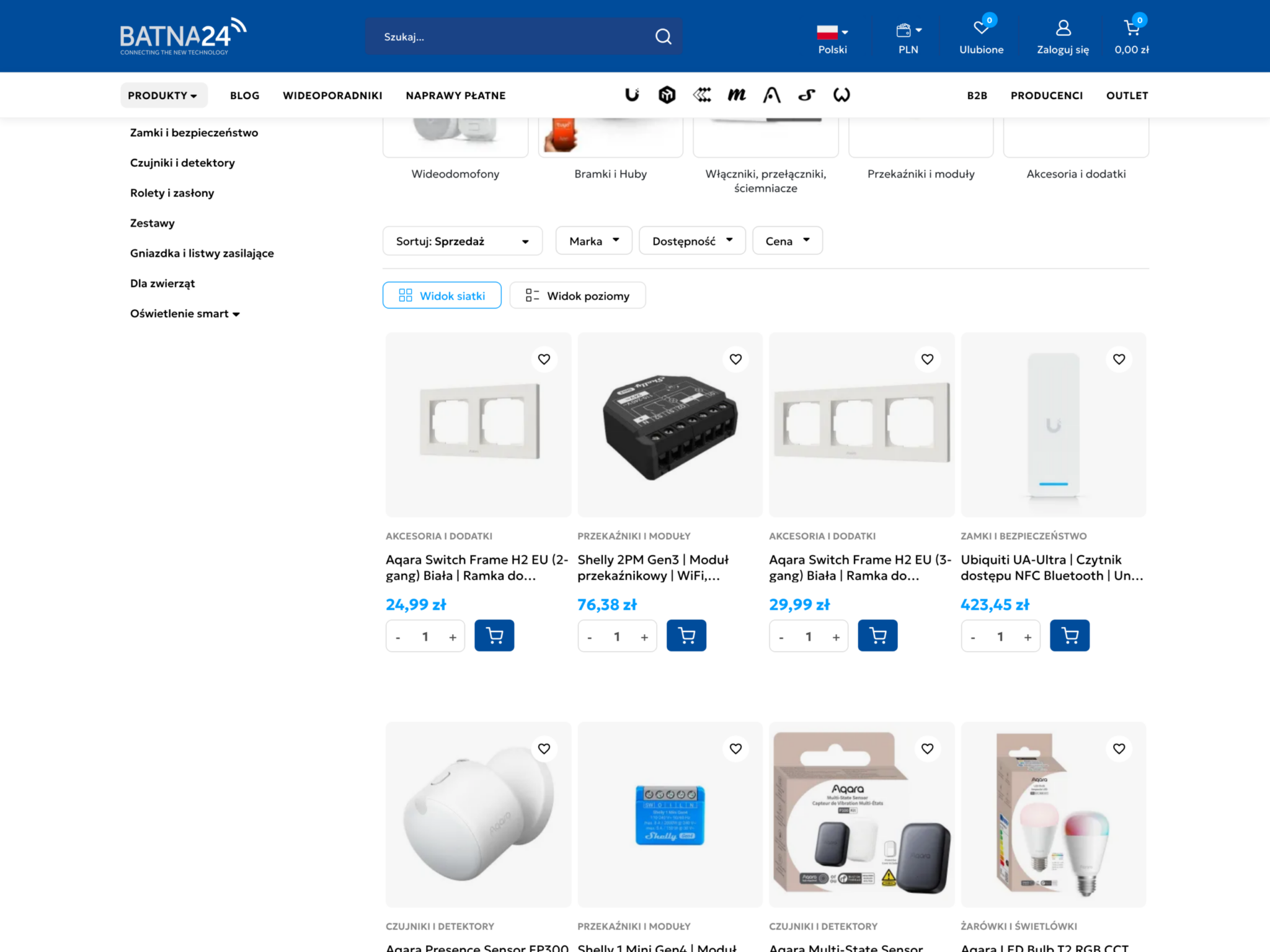The height and width of the screenshot is (952, 1270).
Task: Favorite the Ubiquiti UA-Ultra product
Action: click(1119, 359)
